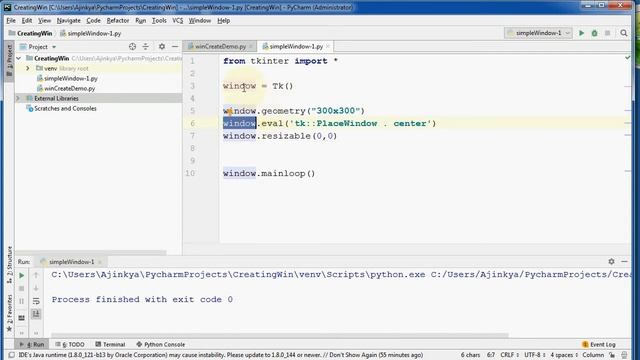Collapse the CreatingWin project root node
This screenshot has height=360, width=640.
(x=19, y=58)
